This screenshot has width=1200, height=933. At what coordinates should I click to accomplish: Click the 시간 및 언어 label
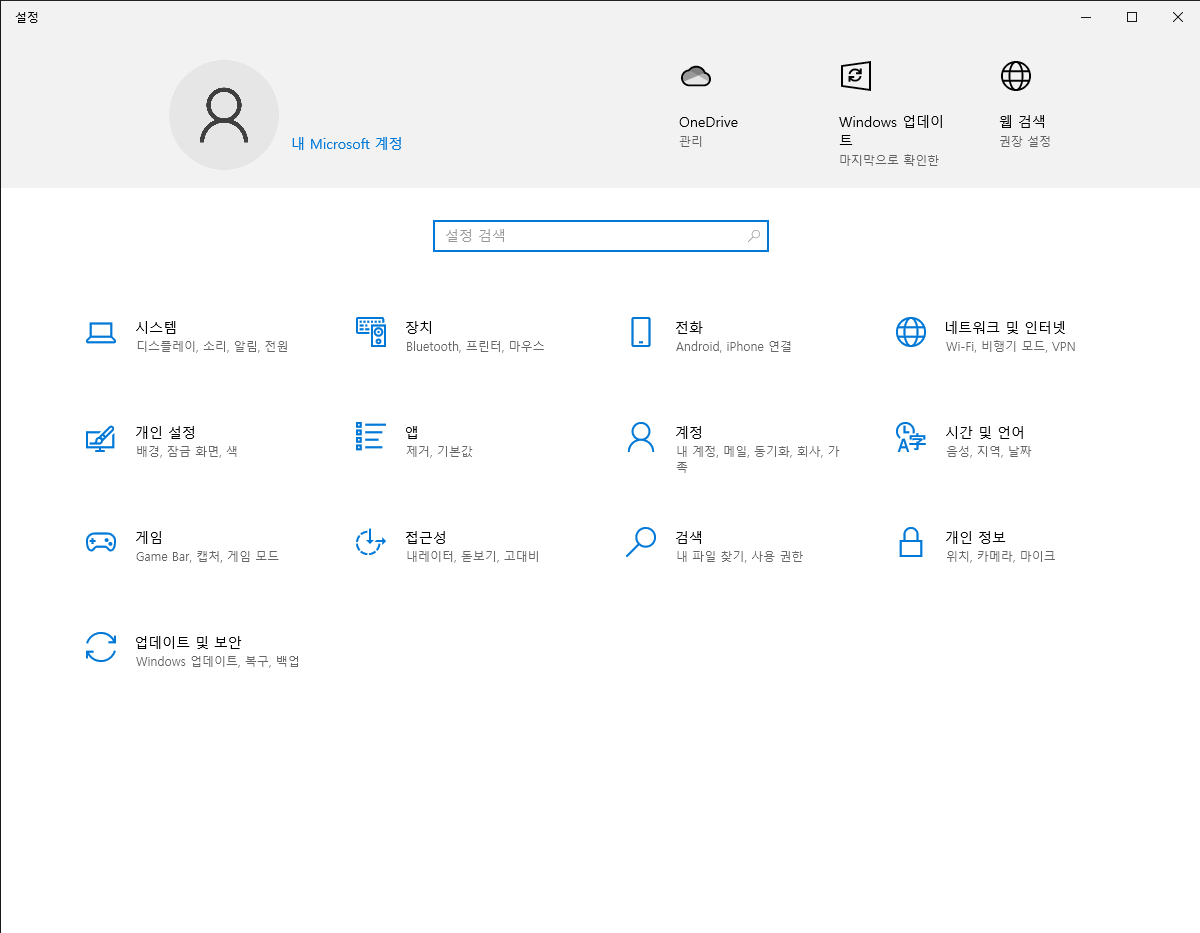[x=985, y=432]
